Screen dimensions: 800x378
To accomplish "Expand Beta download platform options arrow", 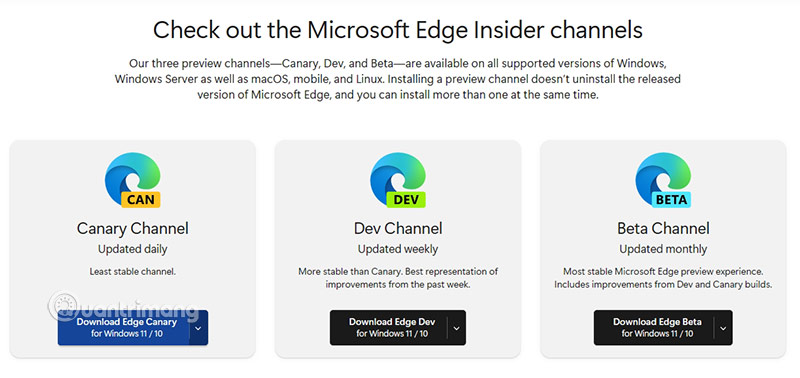I will tap(723, 328).
